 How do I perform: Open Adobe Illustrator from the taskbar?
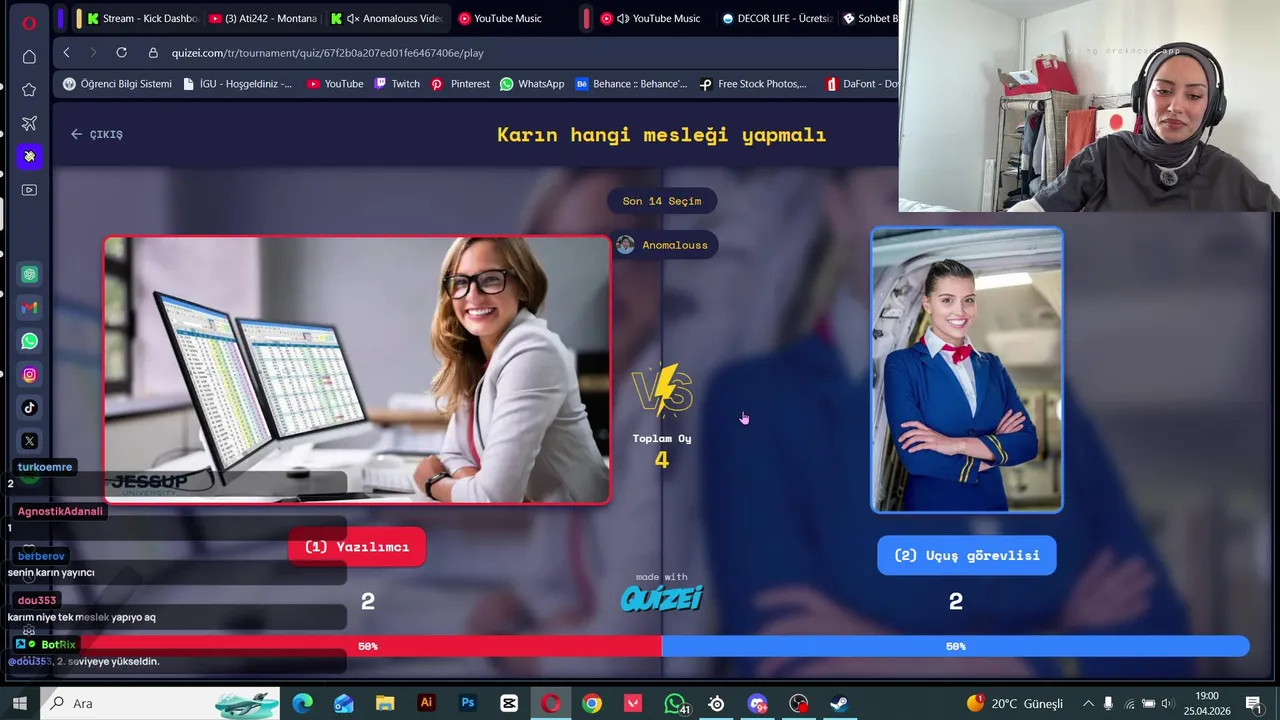point(426,703)
